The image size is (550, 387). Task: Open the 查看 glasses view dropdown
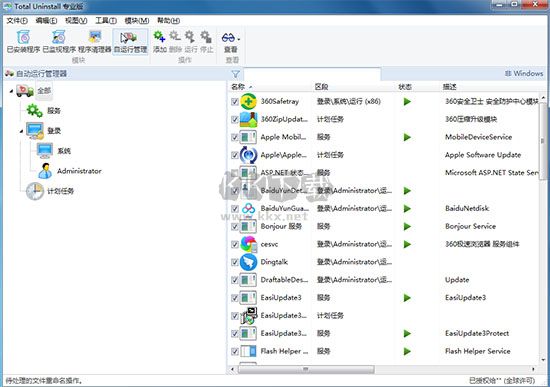(231, 42)
